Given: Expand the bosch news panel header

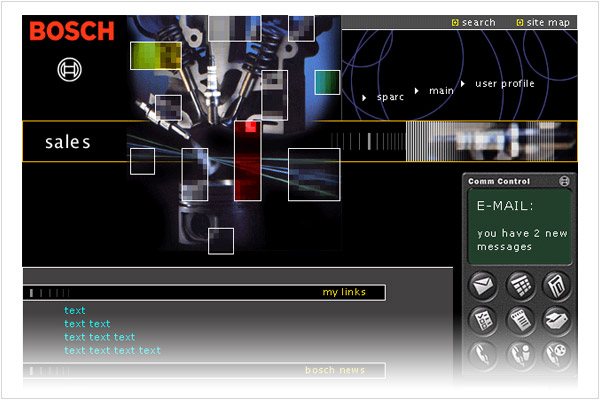Looking at the screenshot, I should pos(335,370).
